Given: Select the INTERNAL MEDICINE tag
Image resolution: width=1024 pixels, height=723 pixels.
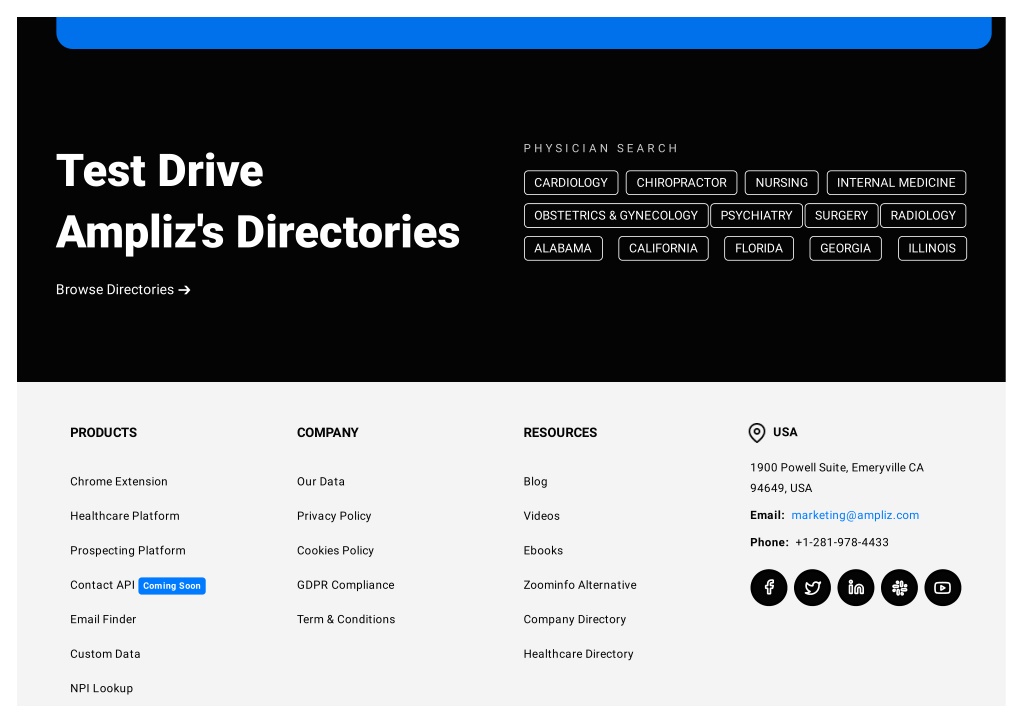Looking at the screenshot, I should (896, 183).
